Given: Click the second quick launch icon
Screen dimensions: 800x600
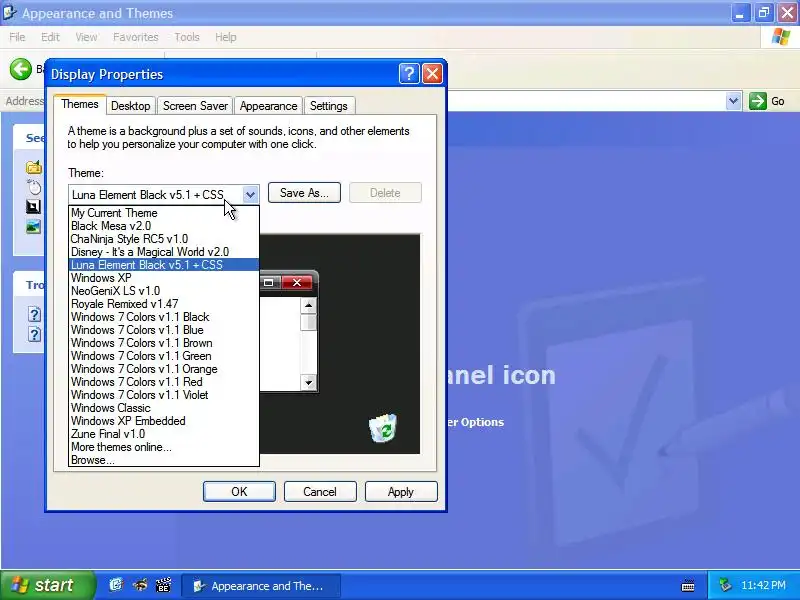Looking at the screenshot, I should [x=140, y=585].
